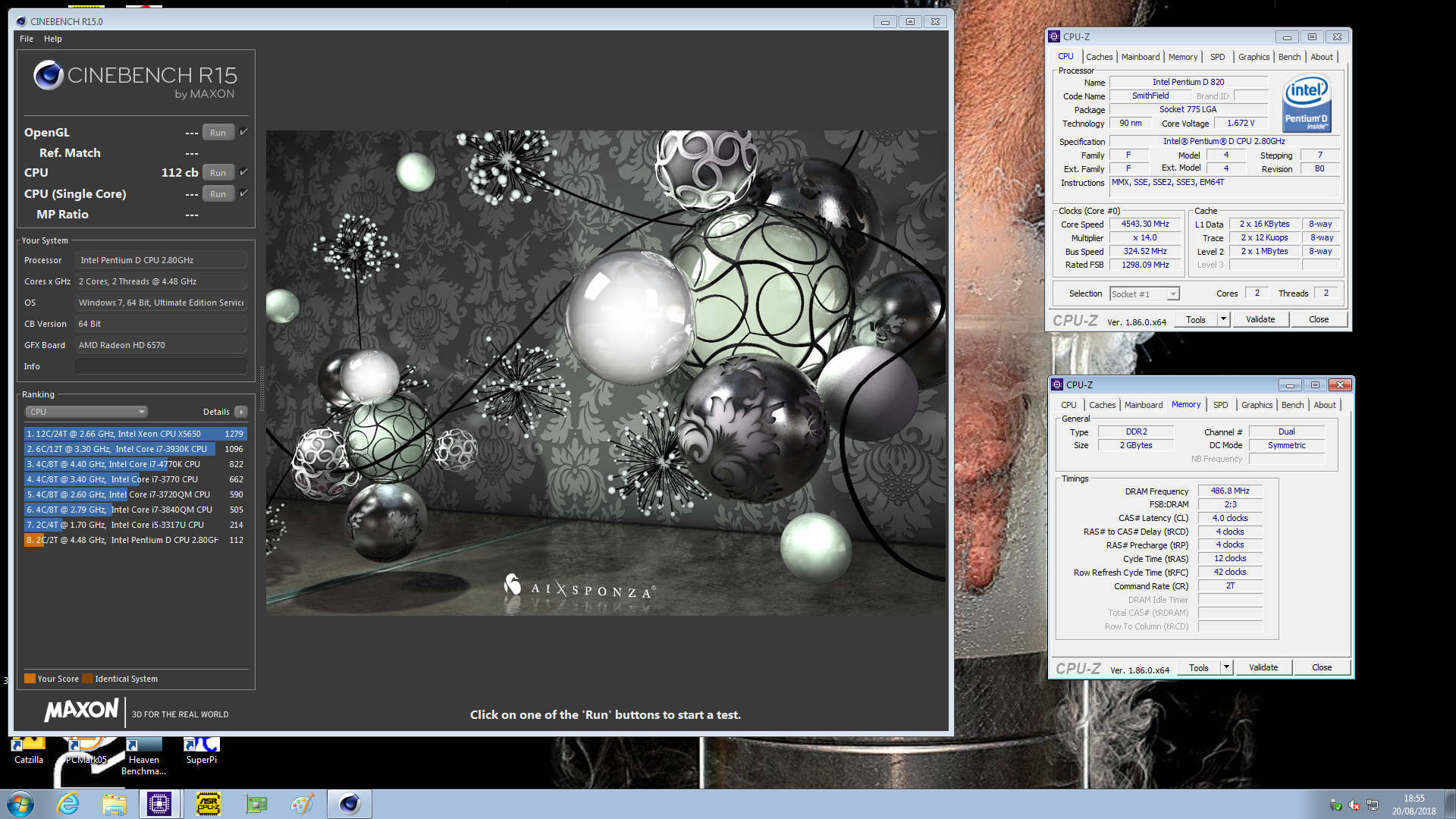Open Tools dropdown arrow in top CPU-Z window

click(x=1223, y=319)
